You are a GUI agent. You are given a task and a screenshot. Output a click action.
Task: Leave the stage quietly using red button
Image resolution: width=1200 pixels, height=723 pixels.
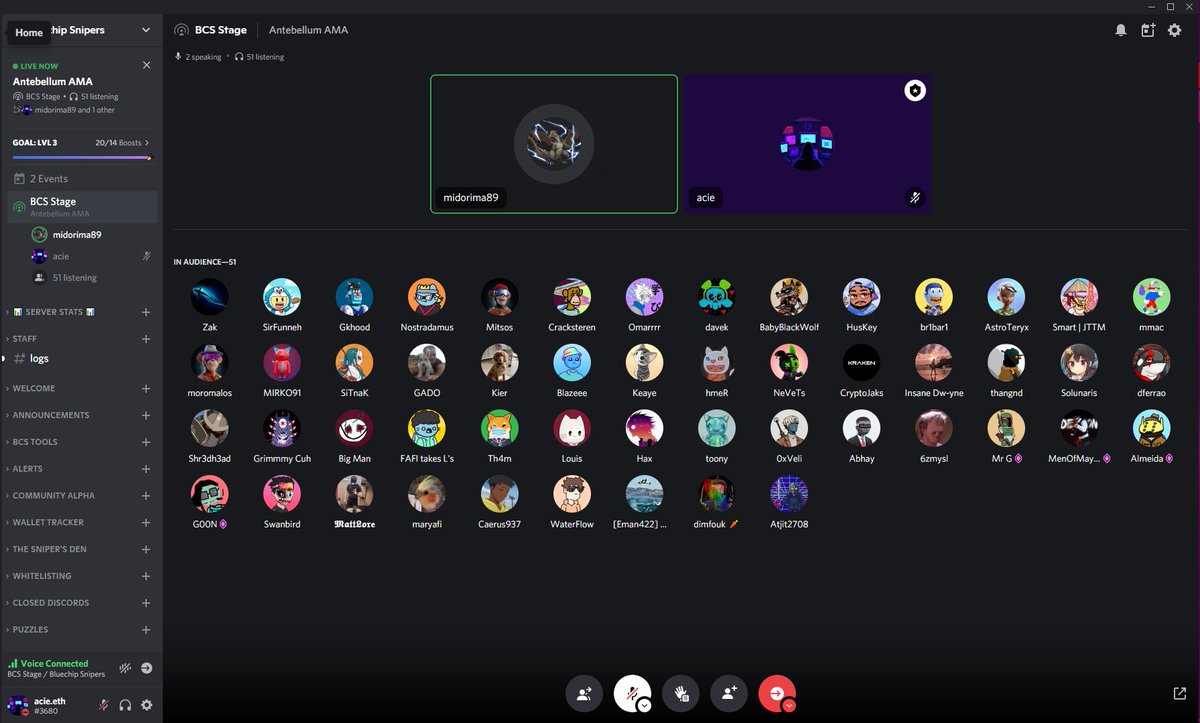tap(776, 692)
